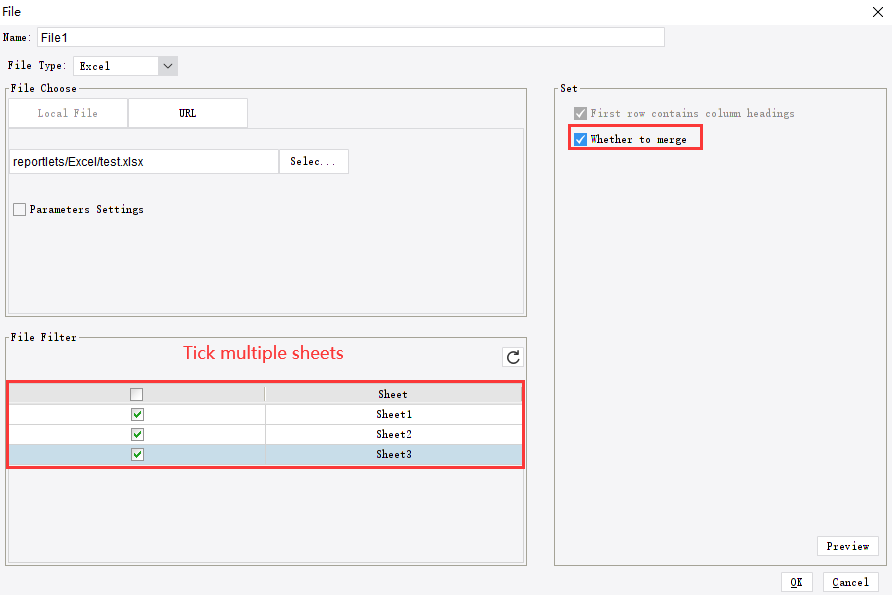
Task: Uncheck the Sheet3 checkbox
Action: point(137,454)
